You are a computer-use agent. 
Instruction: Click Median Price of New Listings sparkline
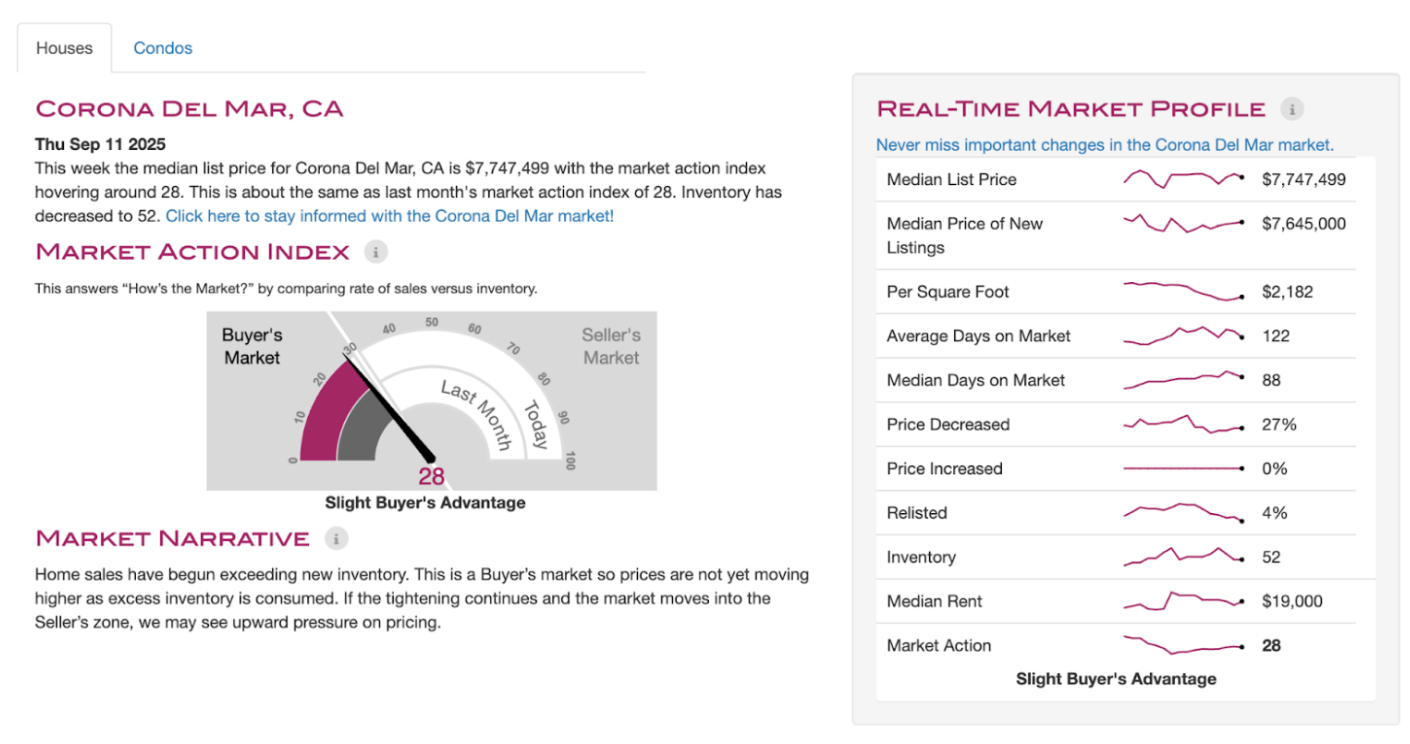(1183, 224)
